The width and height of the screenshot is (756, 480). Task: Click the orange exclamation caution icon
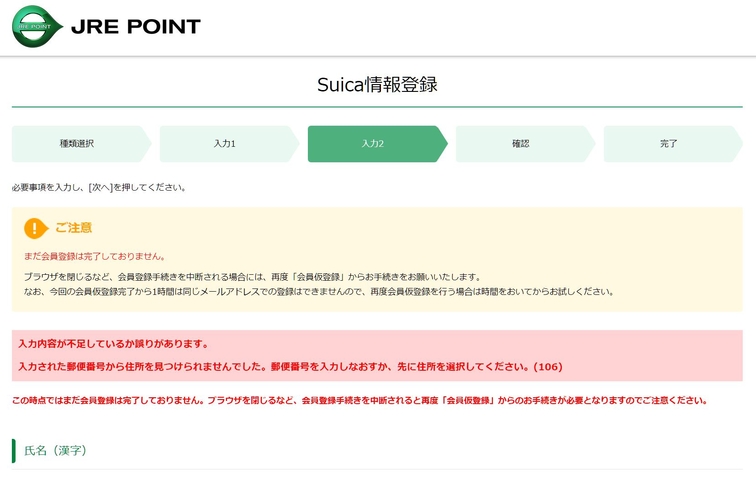click(36, 228)
